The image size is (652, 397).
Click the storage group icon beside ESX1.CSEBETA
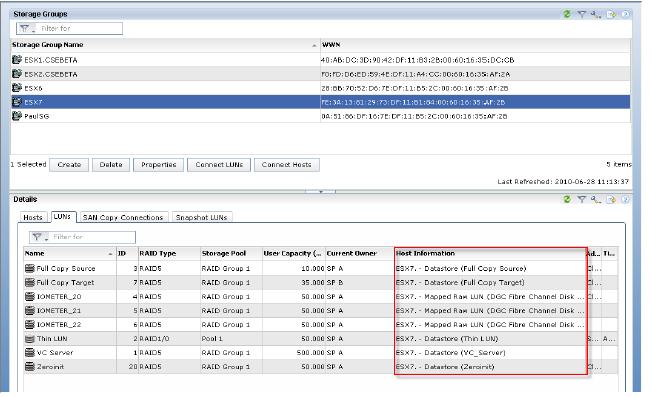tap(17, 59)
